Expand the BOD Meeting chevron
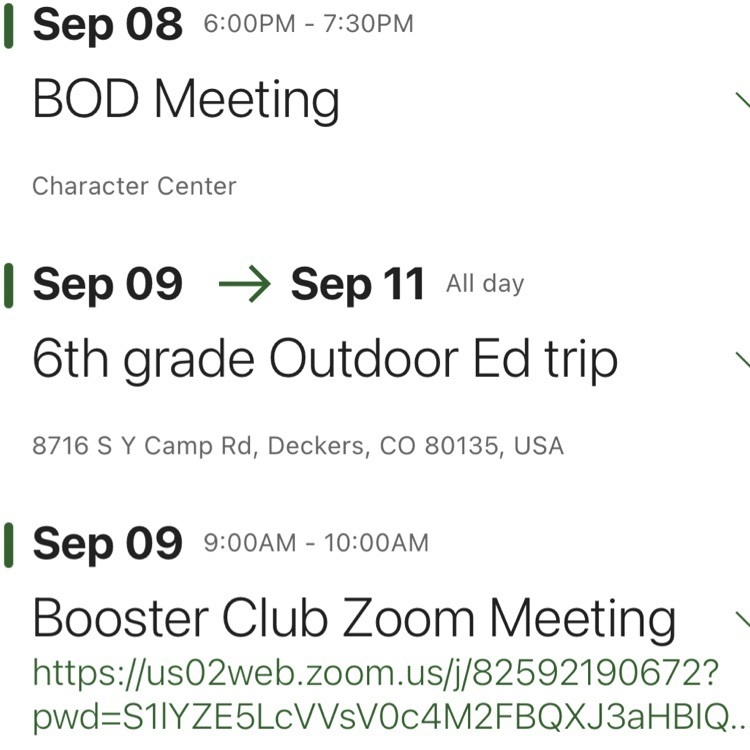The image size is (750, 750). (x=743, y=100)
